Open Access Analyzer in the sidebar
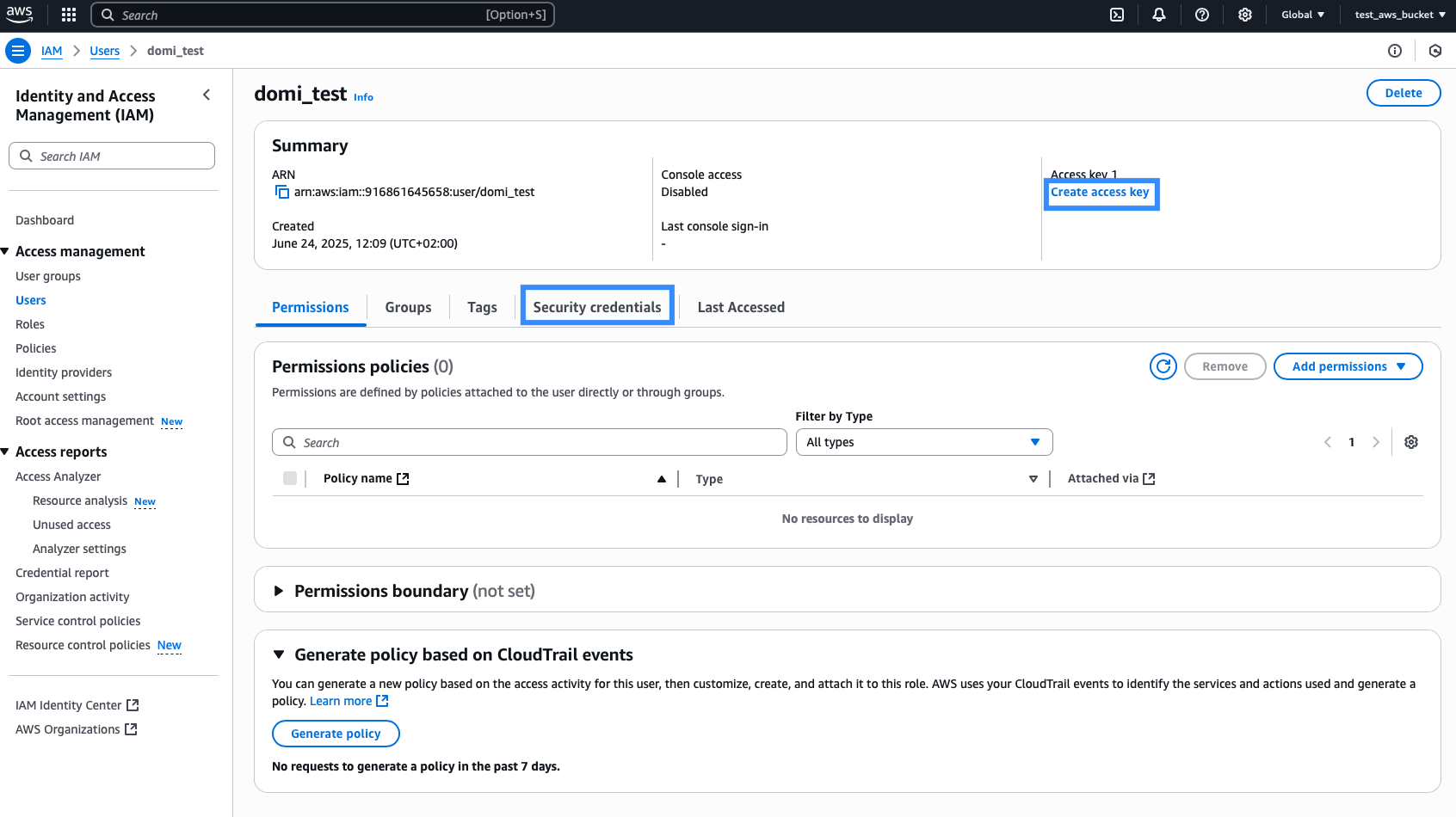1456x817 pixels. (x=59, y=476)
